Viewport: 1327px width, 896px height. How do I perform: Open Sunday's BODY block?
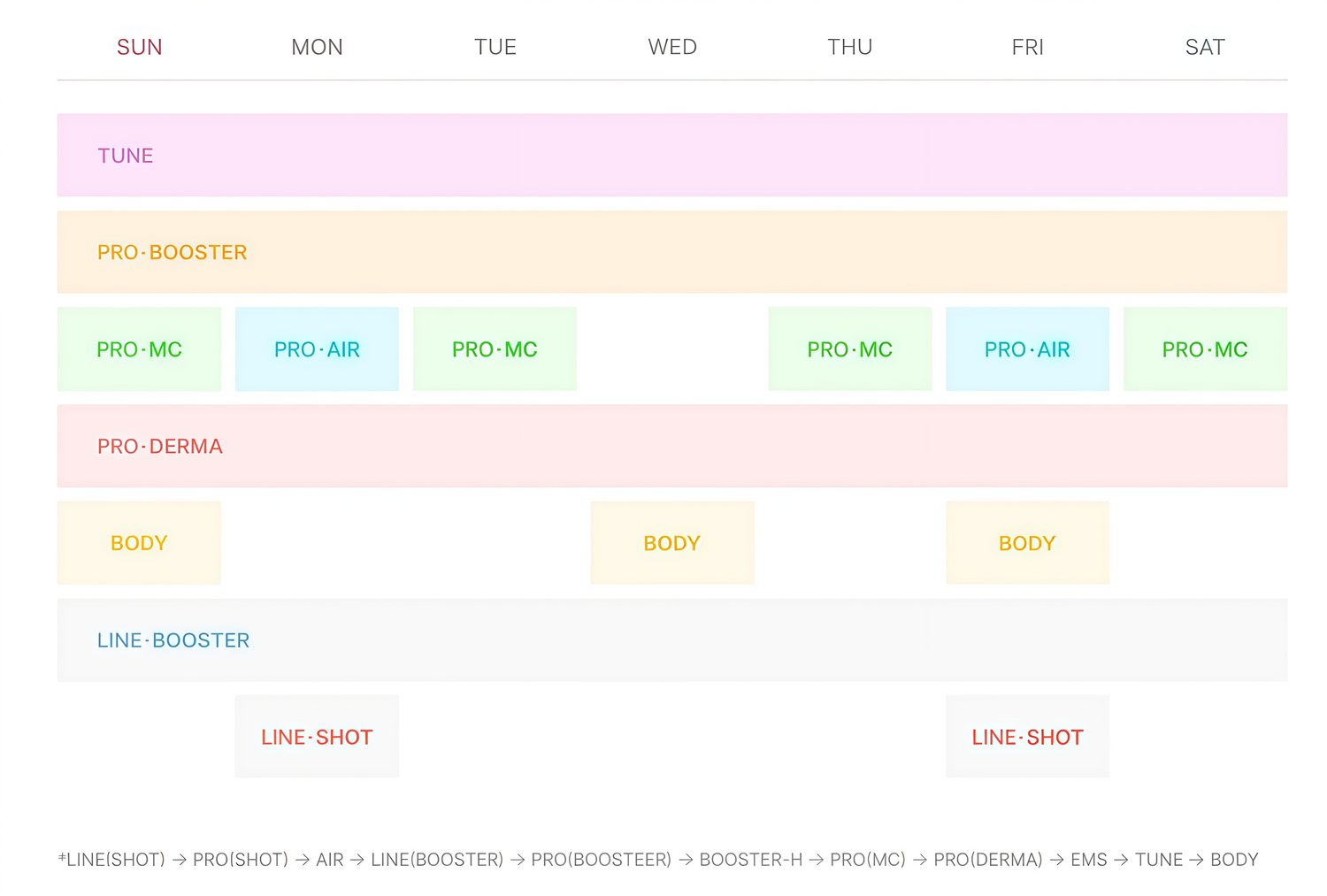[140, 543]
